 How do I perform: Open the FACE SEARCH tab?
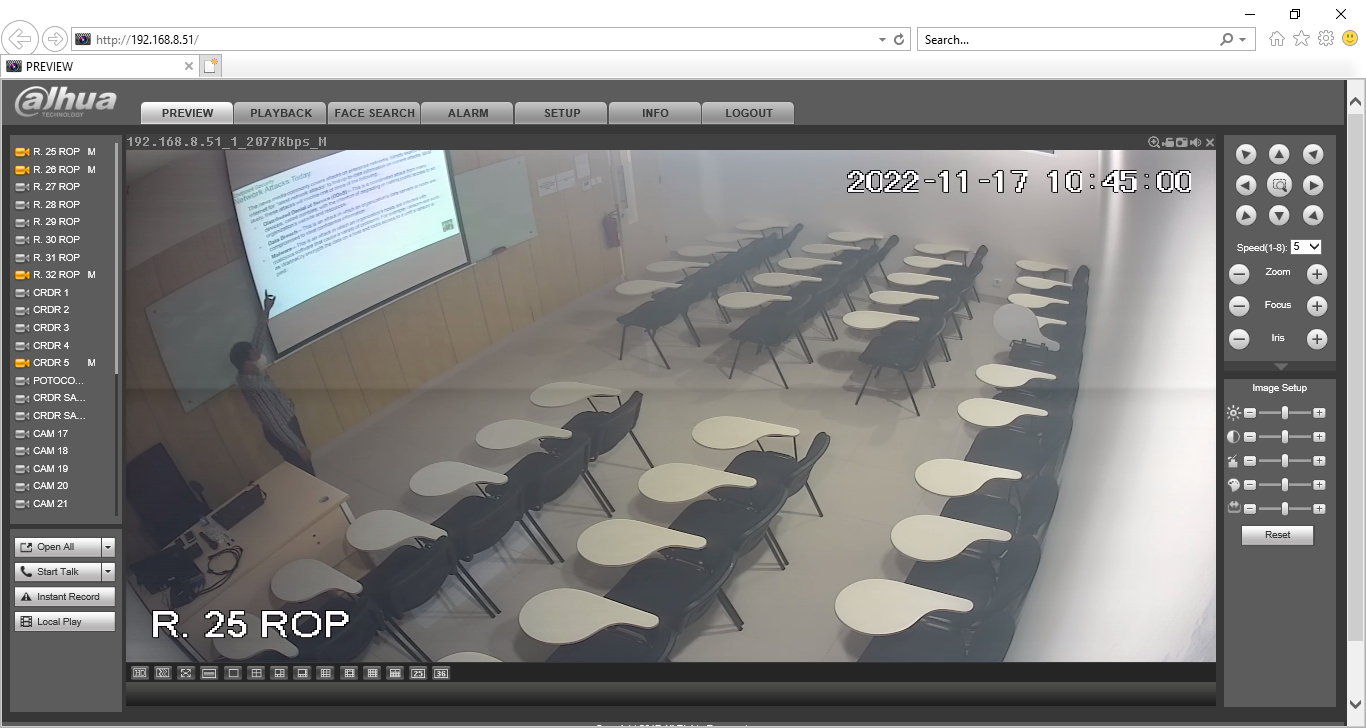(374, 113)
